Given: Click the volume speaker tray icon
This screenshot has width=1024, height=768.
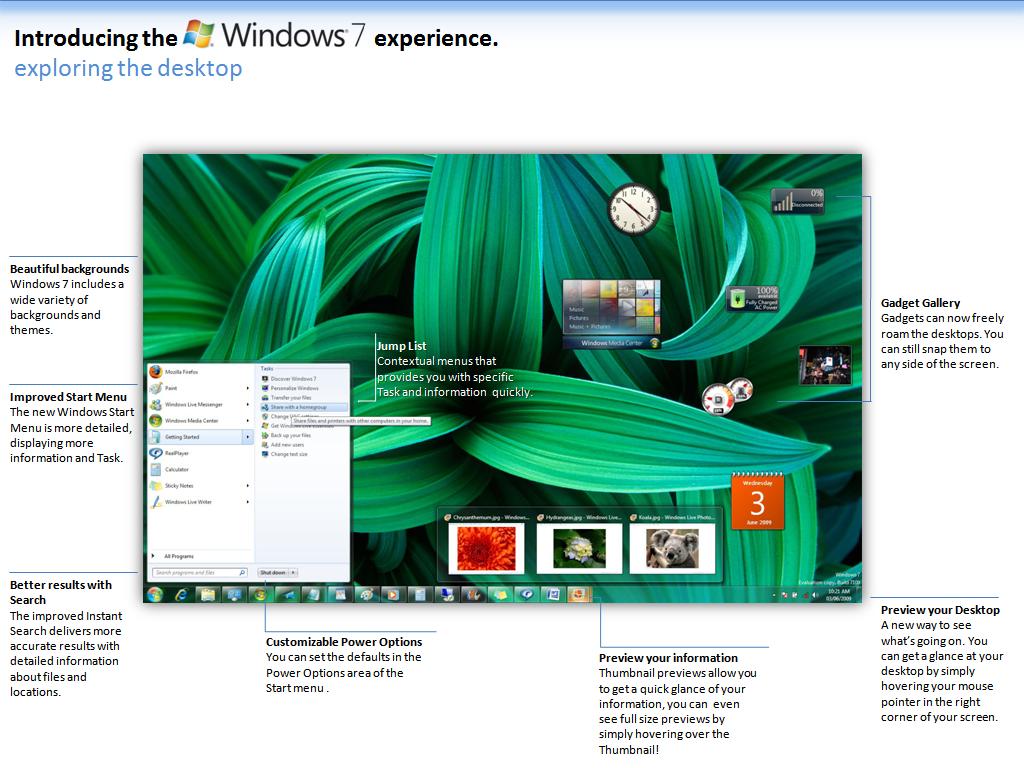Looking at the screenshot, I should point(814,595).
